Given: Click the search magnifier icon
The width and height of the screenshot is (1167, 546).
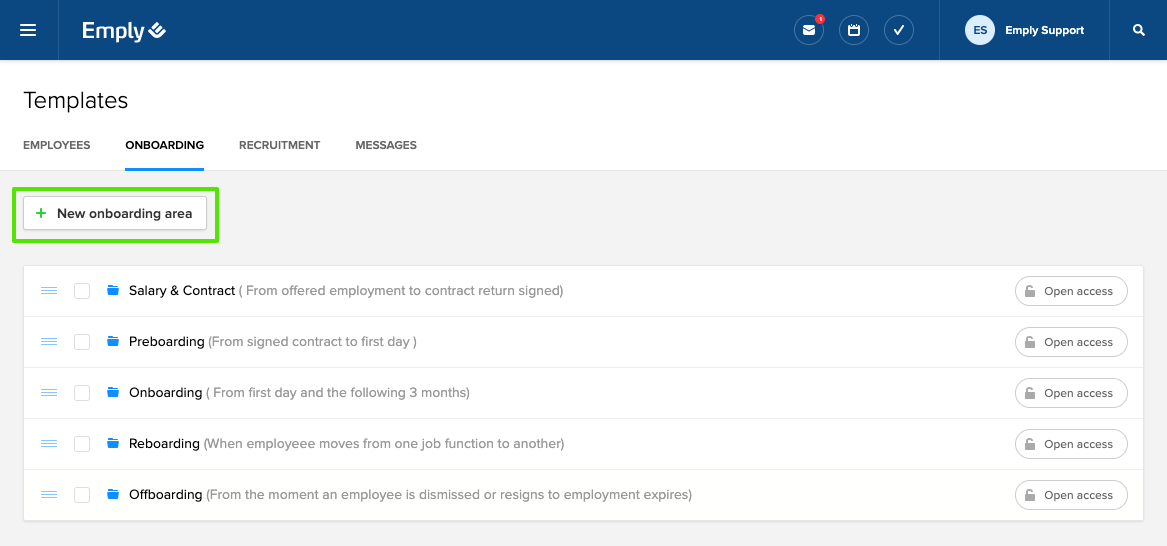Looking at the screenshot, I should 1138,30.
